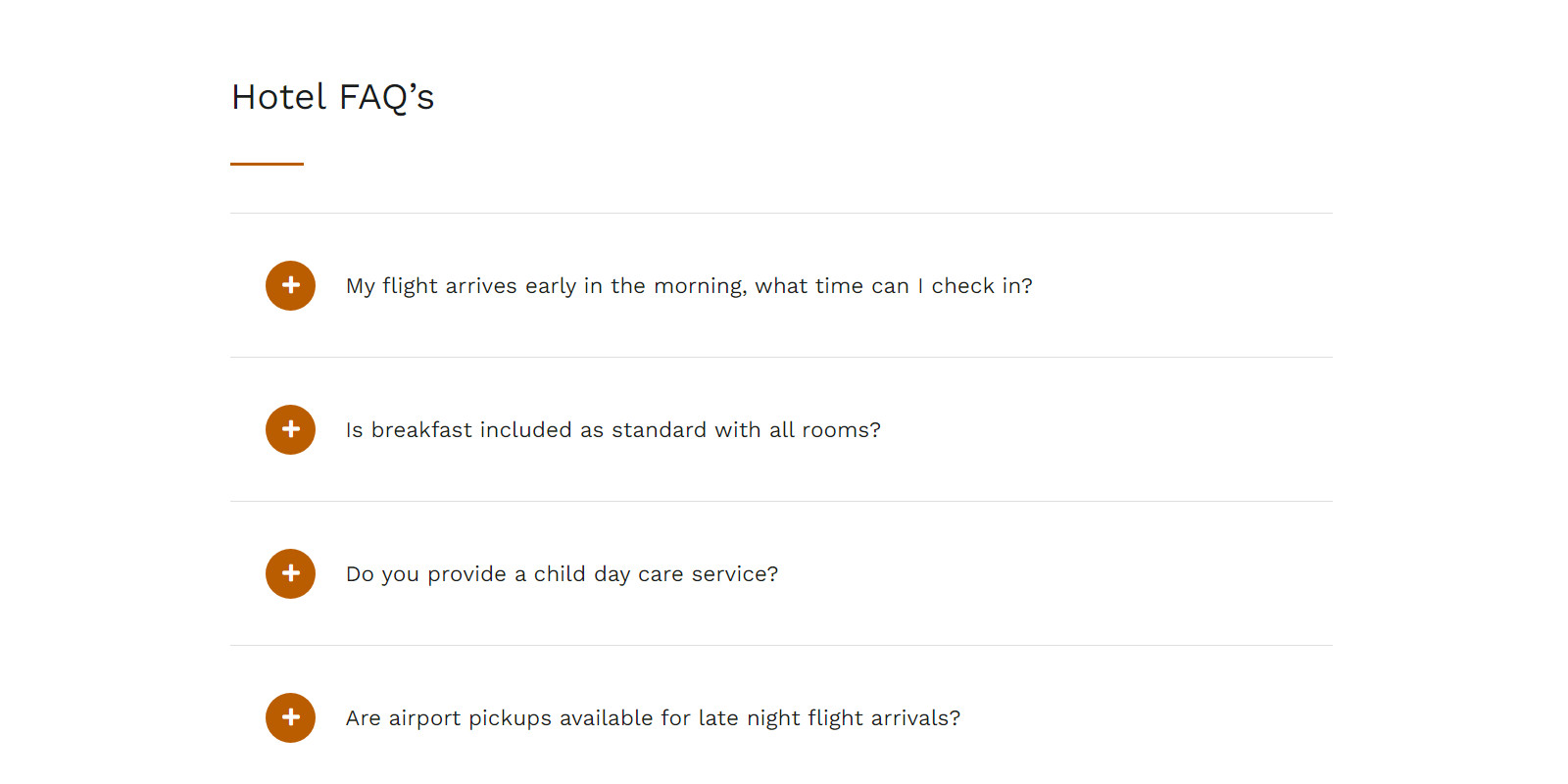Toggle the day care accordion with its circular button
Screen dimensions: 1568x784
pyautogui.click(x=290, y=573)
